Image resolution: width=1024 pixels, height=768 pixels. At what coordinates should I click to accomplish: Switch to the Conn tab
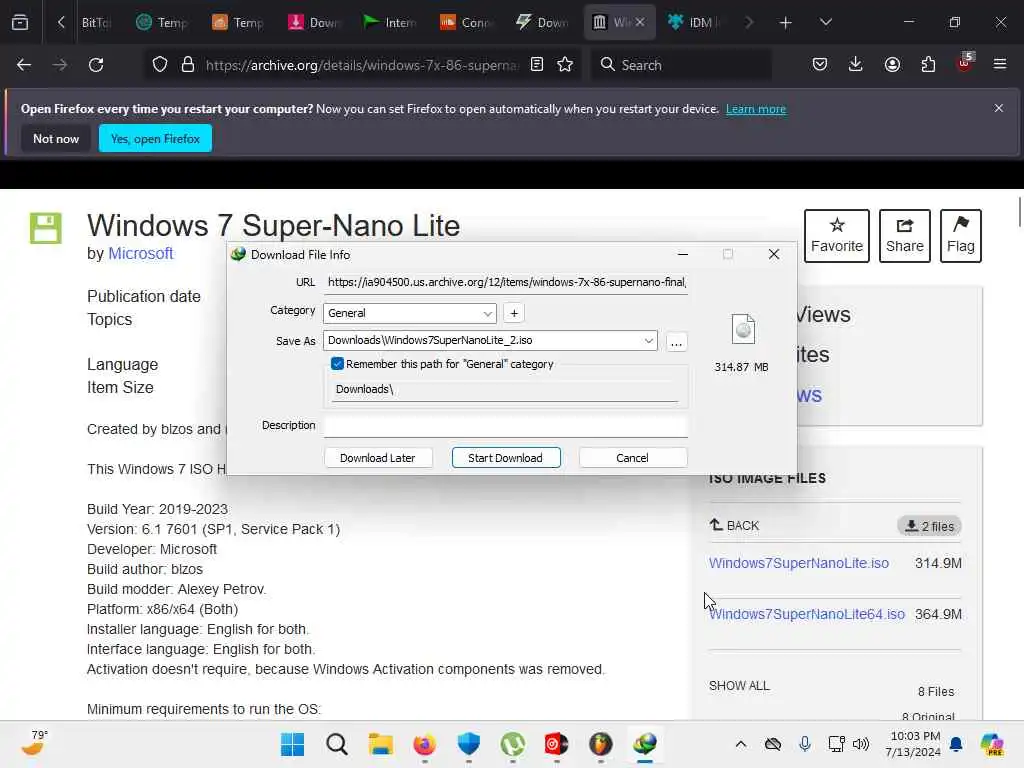tap(466, 22)
